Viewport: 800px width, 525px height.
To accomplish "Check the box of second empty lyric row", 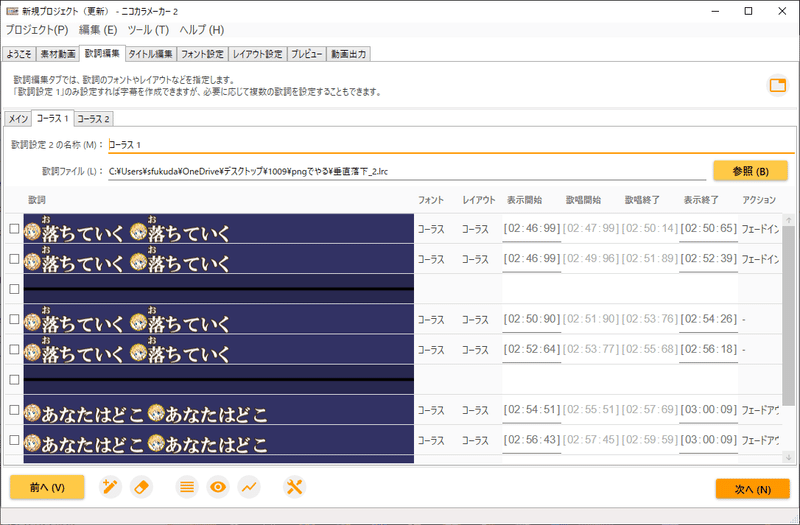I will pos(14,380).
